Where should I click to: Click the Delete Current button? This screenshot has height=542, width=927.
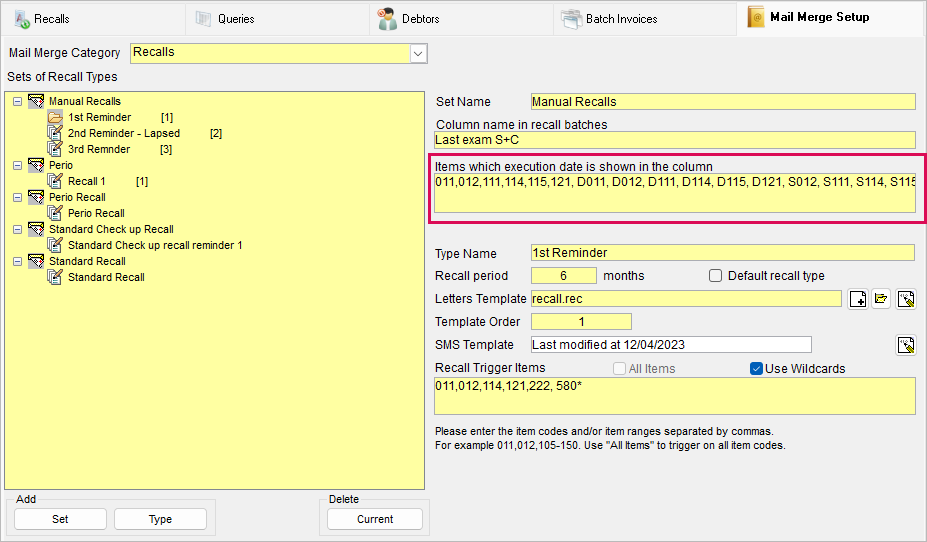(x=375, y=519)
